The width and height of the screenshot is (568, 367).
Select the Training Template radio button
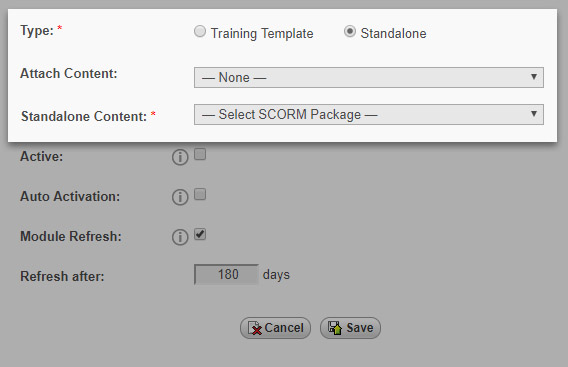click(x=200, y=32)
